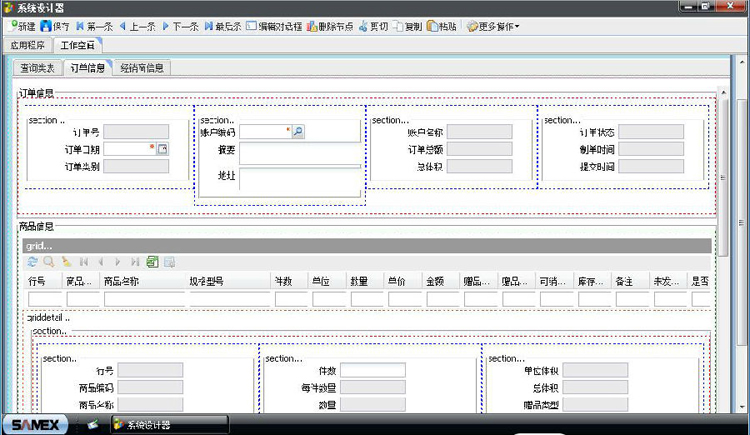Click grid last-page navigation icon
This screenshot has height=435, width=750.
tap(135, 262)
